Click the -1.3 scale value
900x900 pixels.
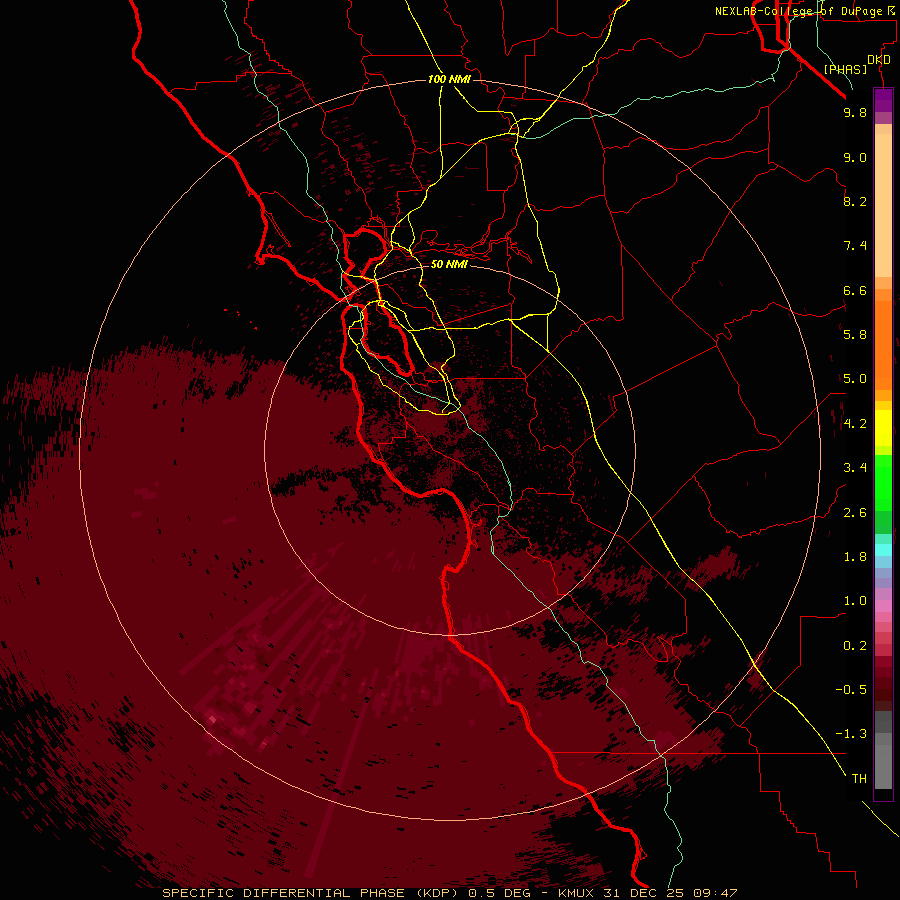(851, 734)
